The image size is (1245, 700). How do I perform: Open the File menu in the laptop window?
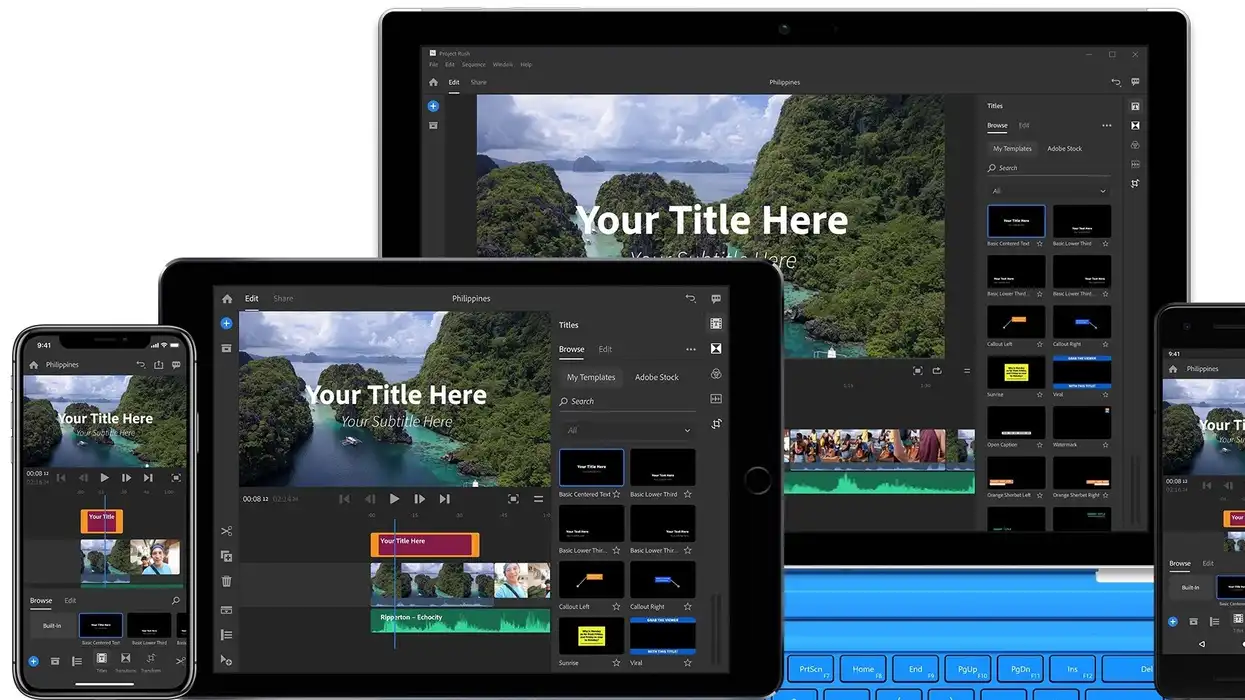tap(433, 64)
